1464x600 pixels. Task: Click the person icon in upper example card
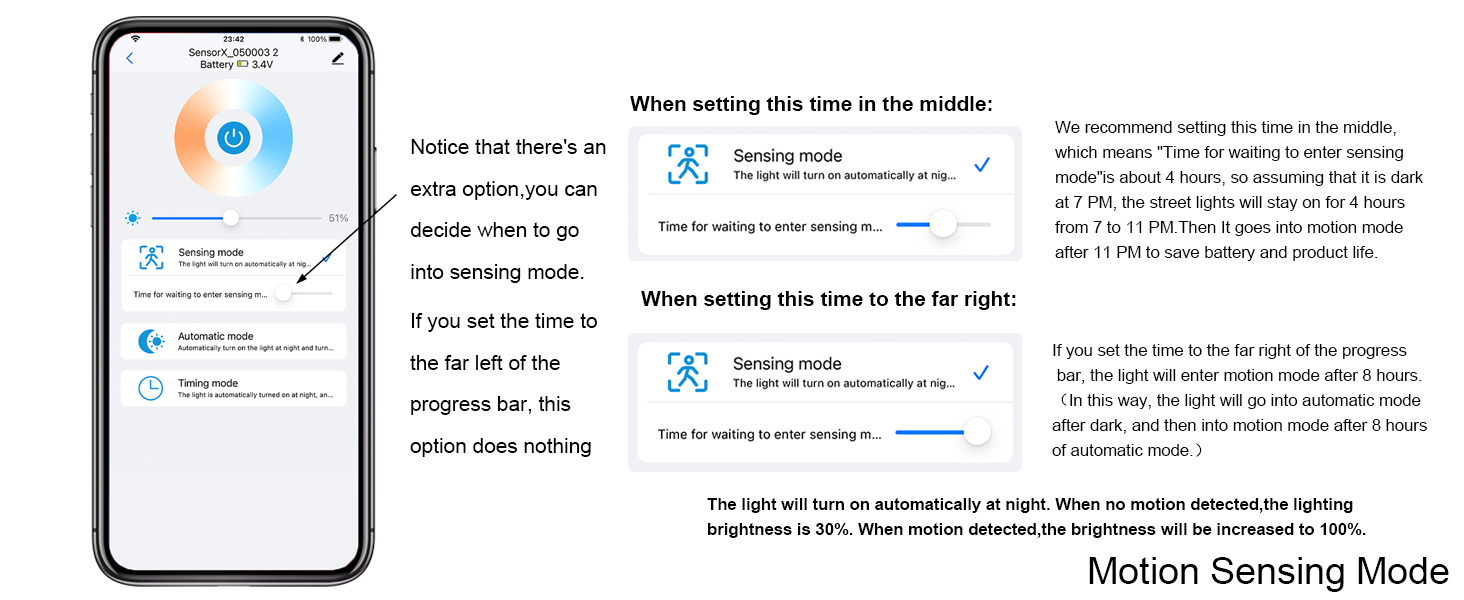point(688,165)
